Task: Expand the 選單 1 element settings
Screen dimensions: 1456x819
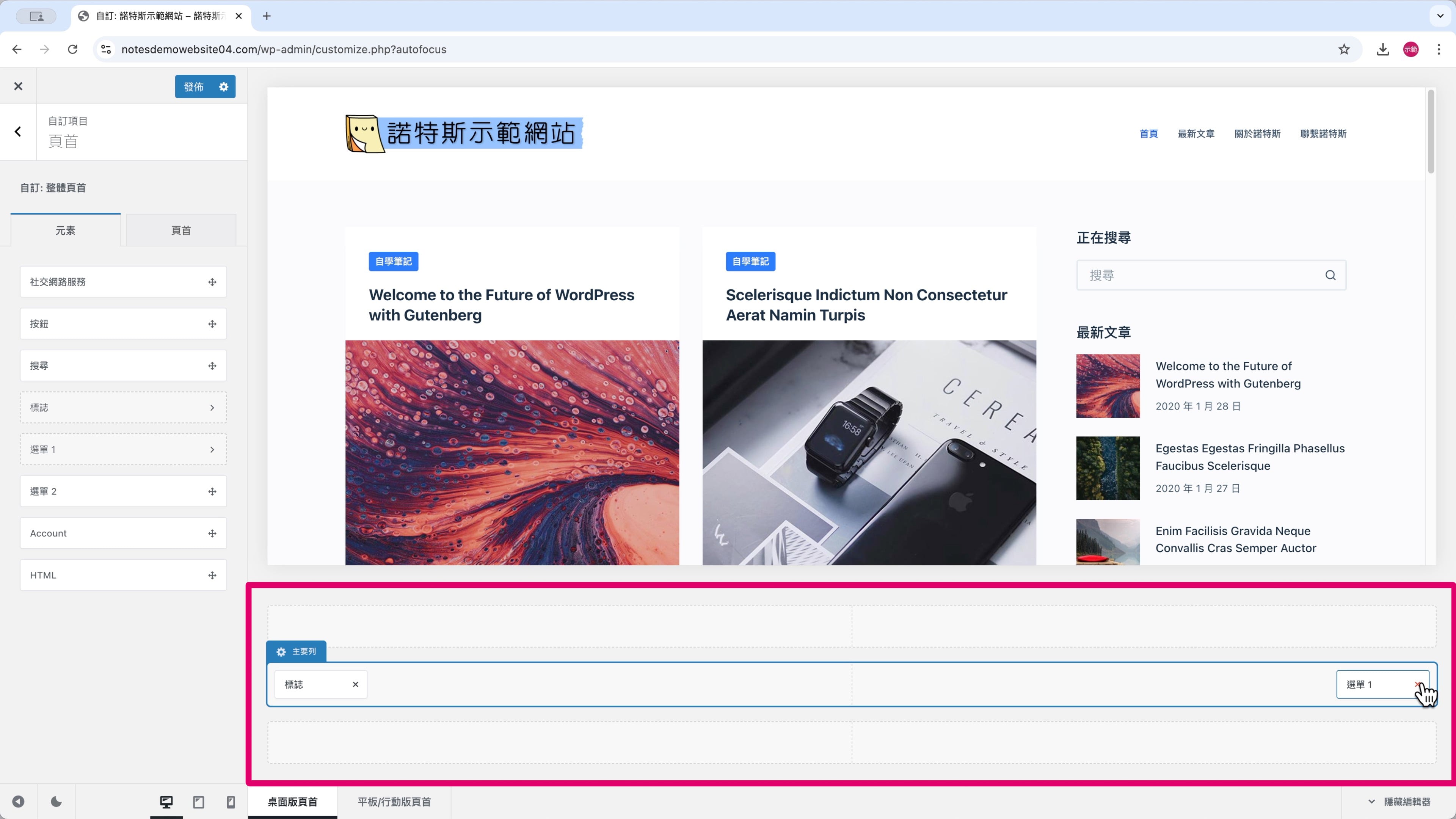Action: point(212,449)
